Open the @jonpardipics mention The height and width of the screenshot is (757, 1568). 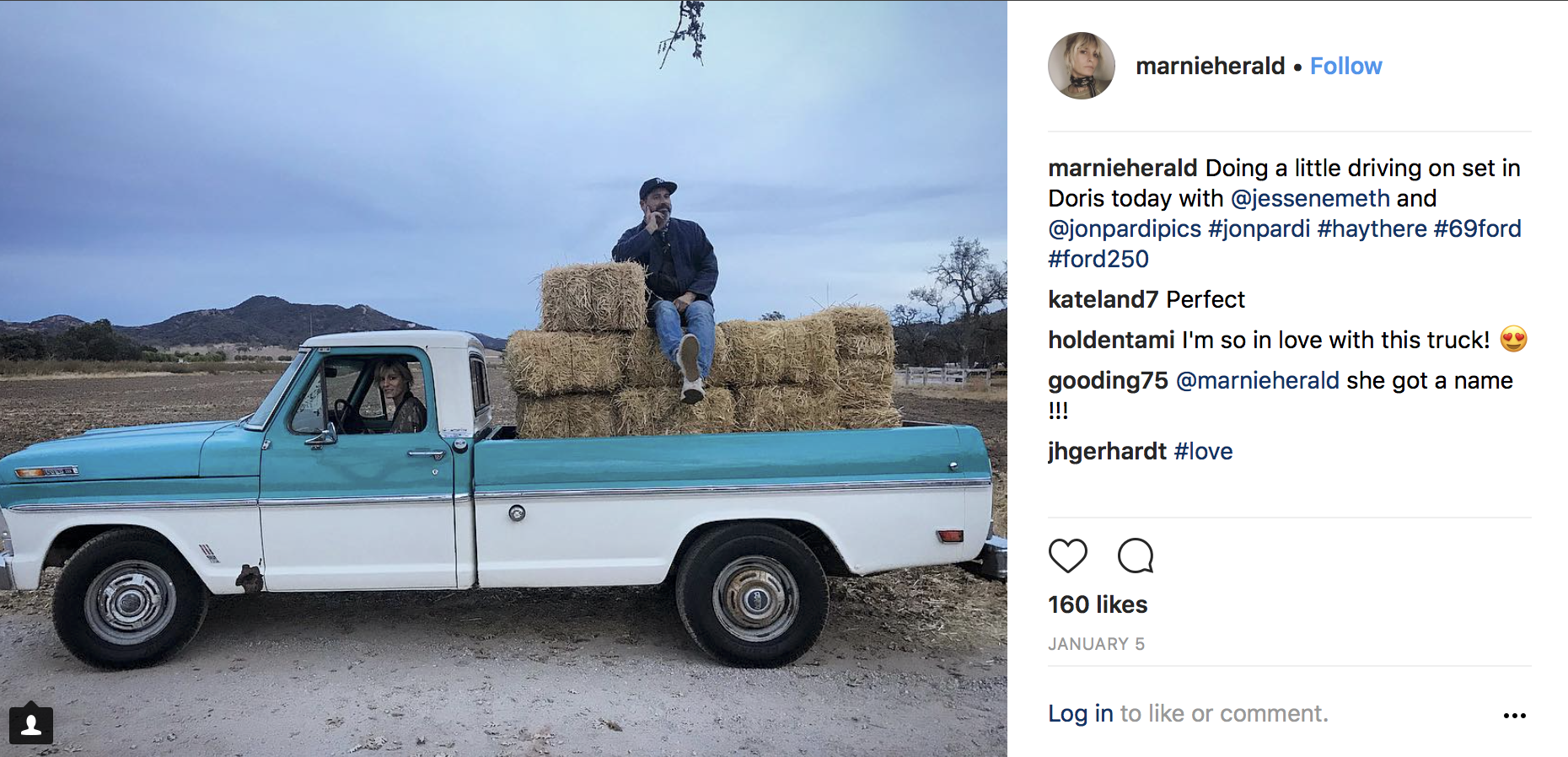pos(1125,228)
